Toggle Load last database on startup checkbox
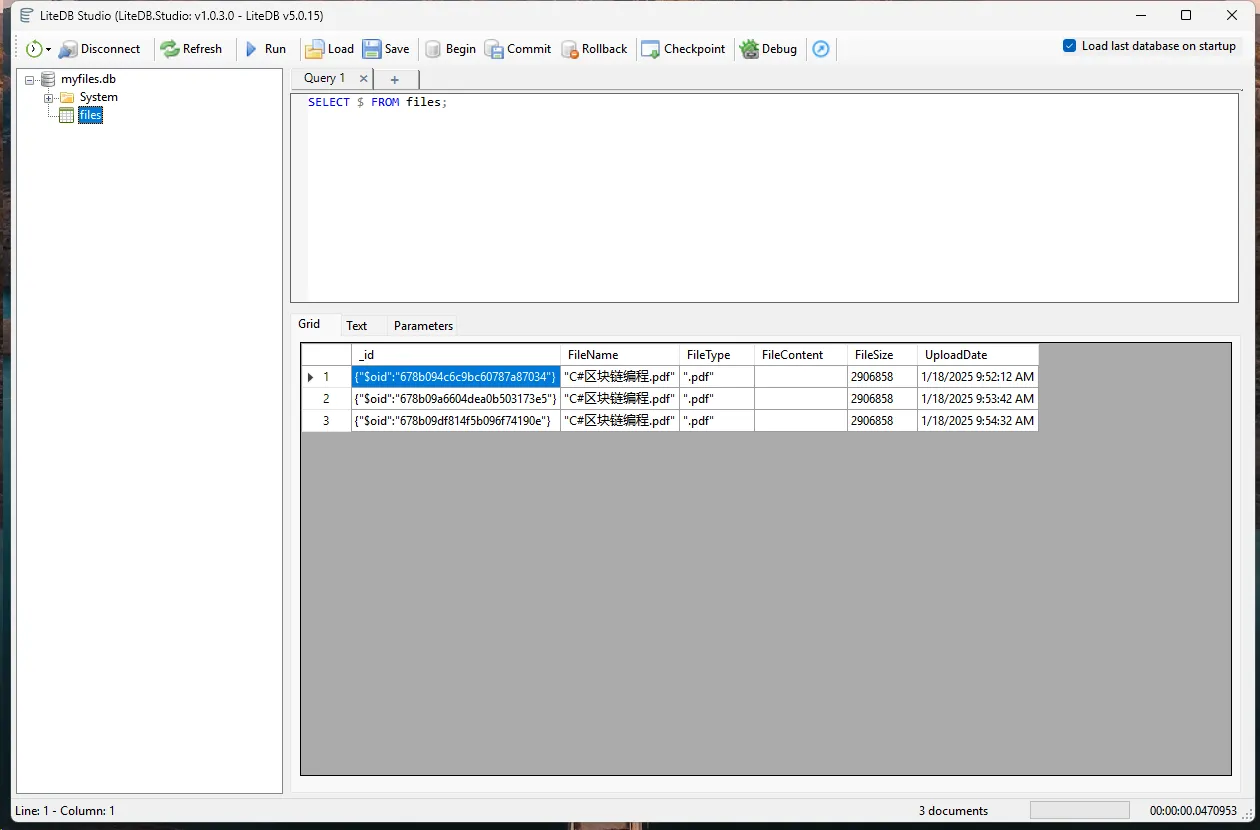The width and height of the screenshot is (1260, 830). tap(1069, 46)
